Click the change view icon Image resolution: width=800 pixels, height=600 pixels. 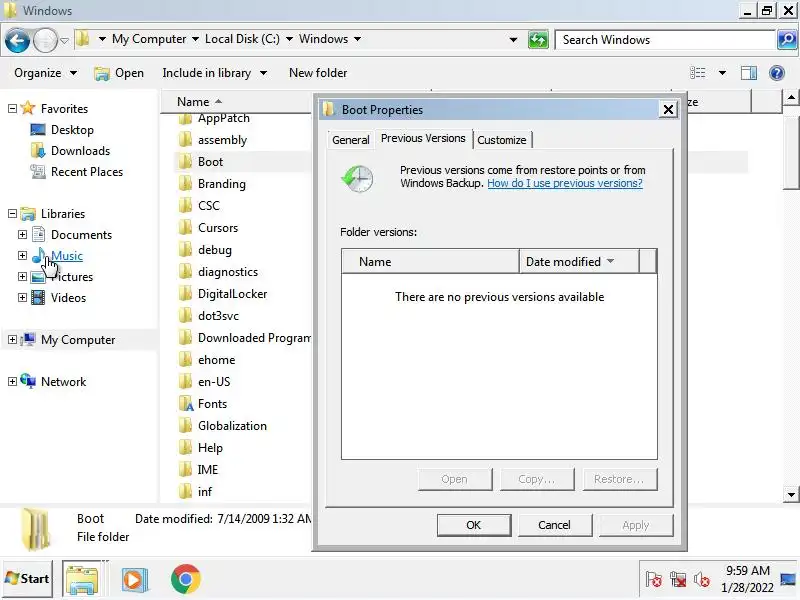pyautogui.click(x=697, y=73)
